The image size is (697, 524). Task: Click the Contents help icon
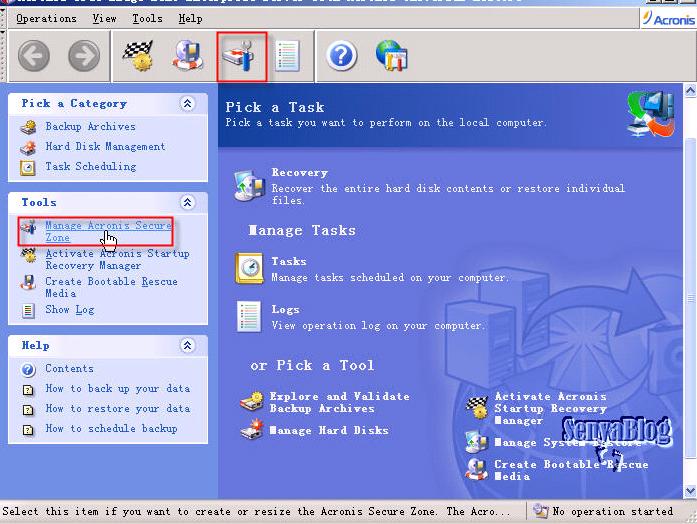[28, 369]
